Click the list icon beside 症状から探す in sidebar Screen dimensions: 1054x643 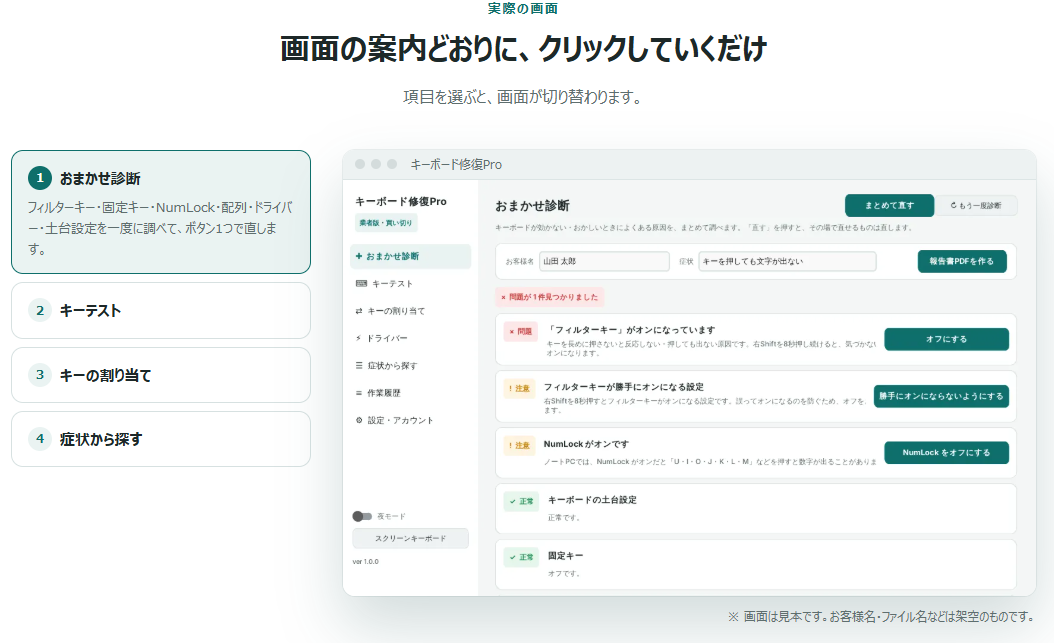[359, 366]
